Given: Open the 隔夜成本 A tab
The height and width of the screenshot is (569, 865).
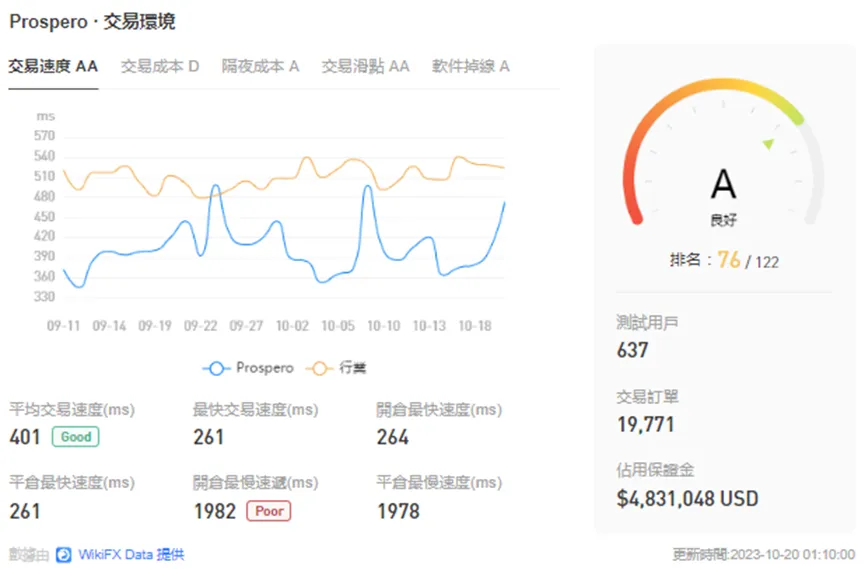Looking at the screenshot, I should coord(260,66).
